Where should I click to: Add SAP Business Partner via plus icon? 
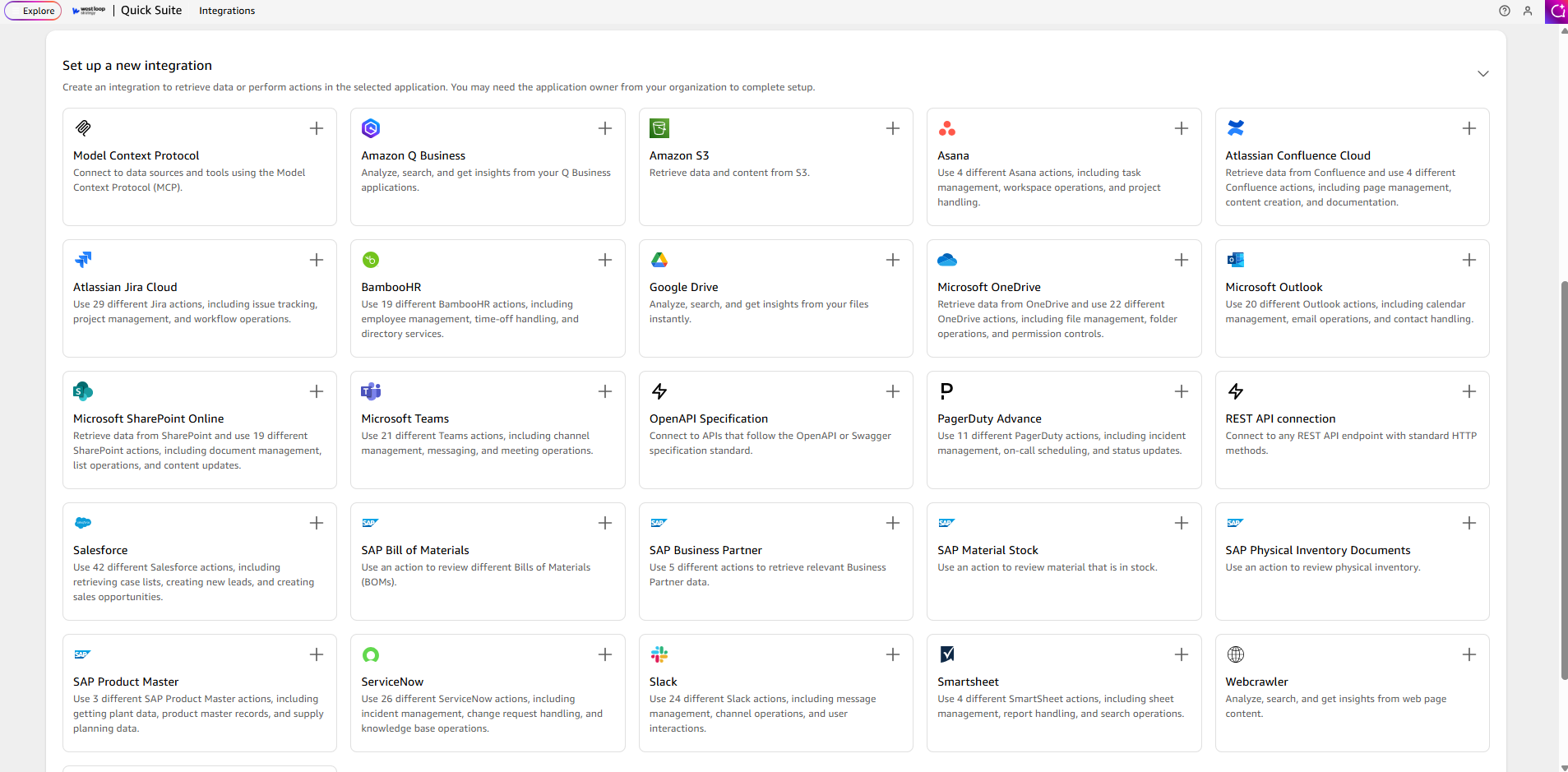(x=893, y=523)
